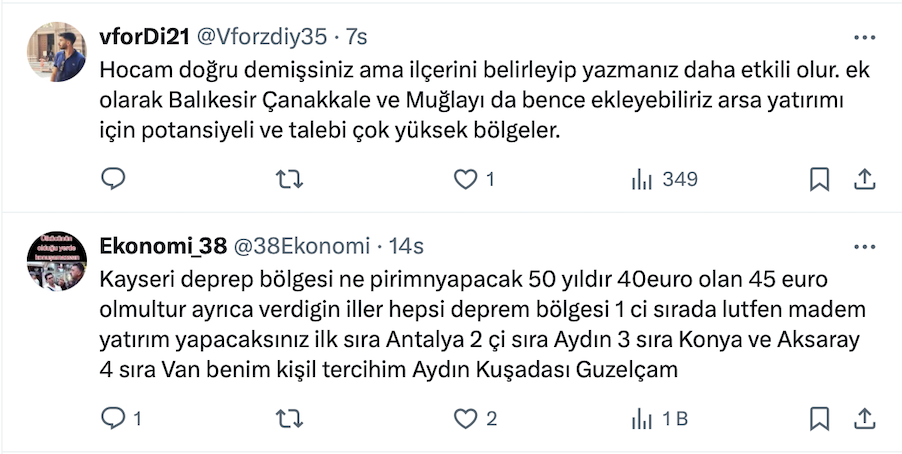Image resolution: width=902 pixels, height=454 pixels.
Task: View analytics showing 349 views
Action: tap(663, 179)
